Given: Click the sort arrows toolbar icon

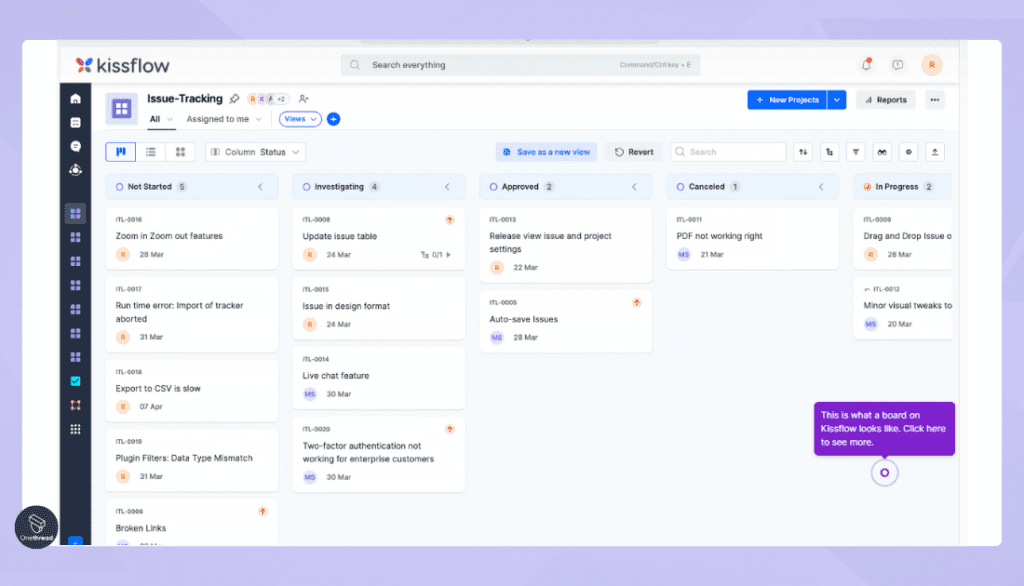Looking at the screenshot, I should 803,152.
